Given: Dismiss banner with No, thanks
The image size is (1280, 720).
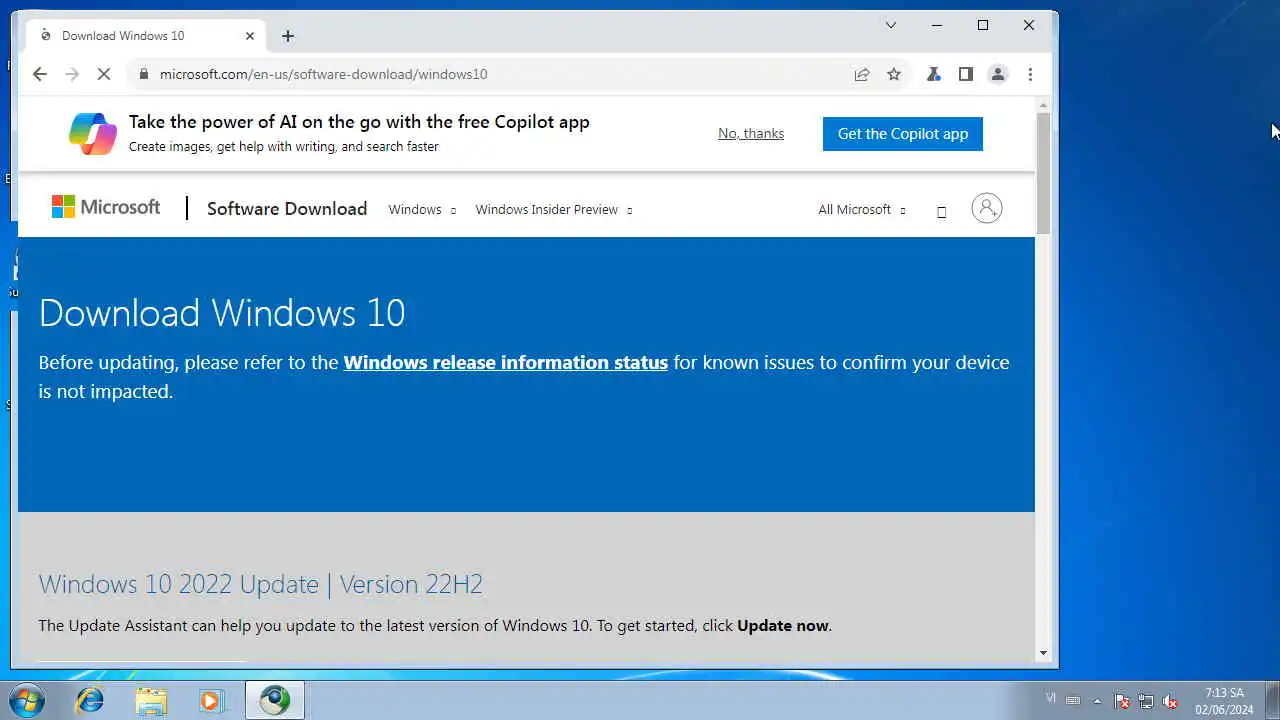Looking at the screenshot, I should tap(751, 133).
